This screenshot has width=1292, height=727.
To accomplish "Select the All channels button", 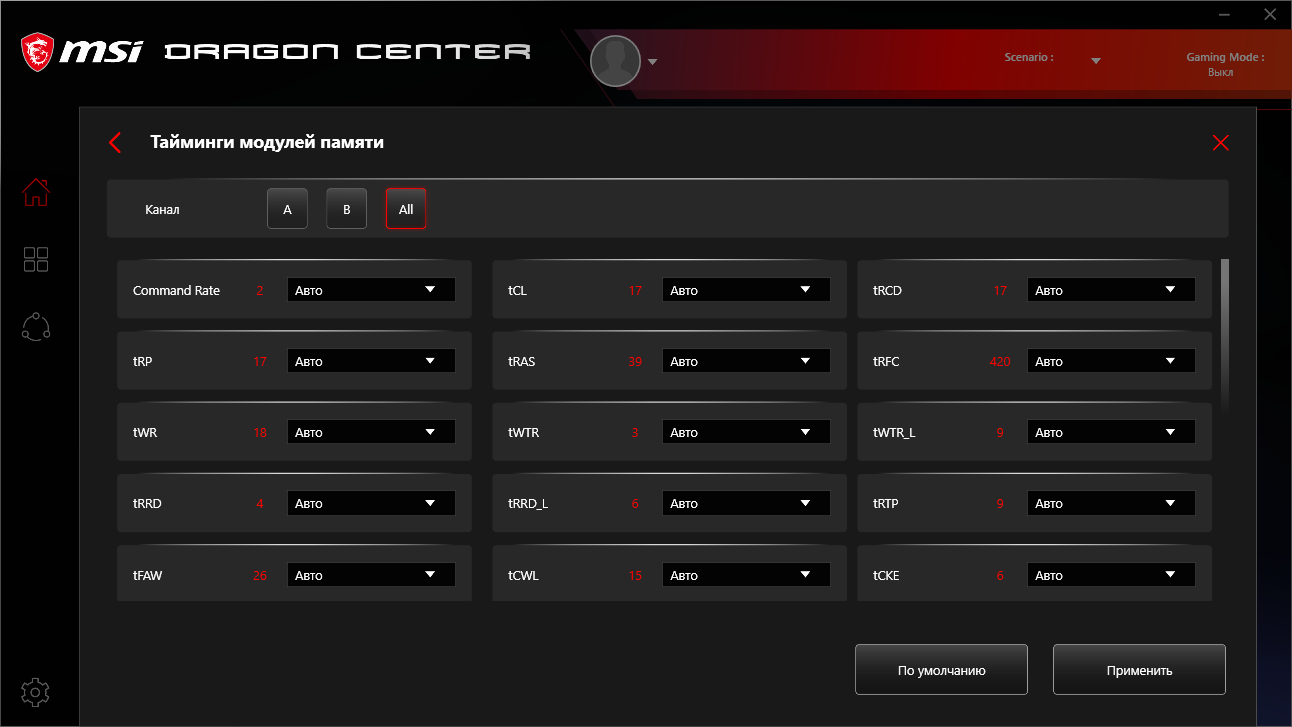I will pos(406,209).
